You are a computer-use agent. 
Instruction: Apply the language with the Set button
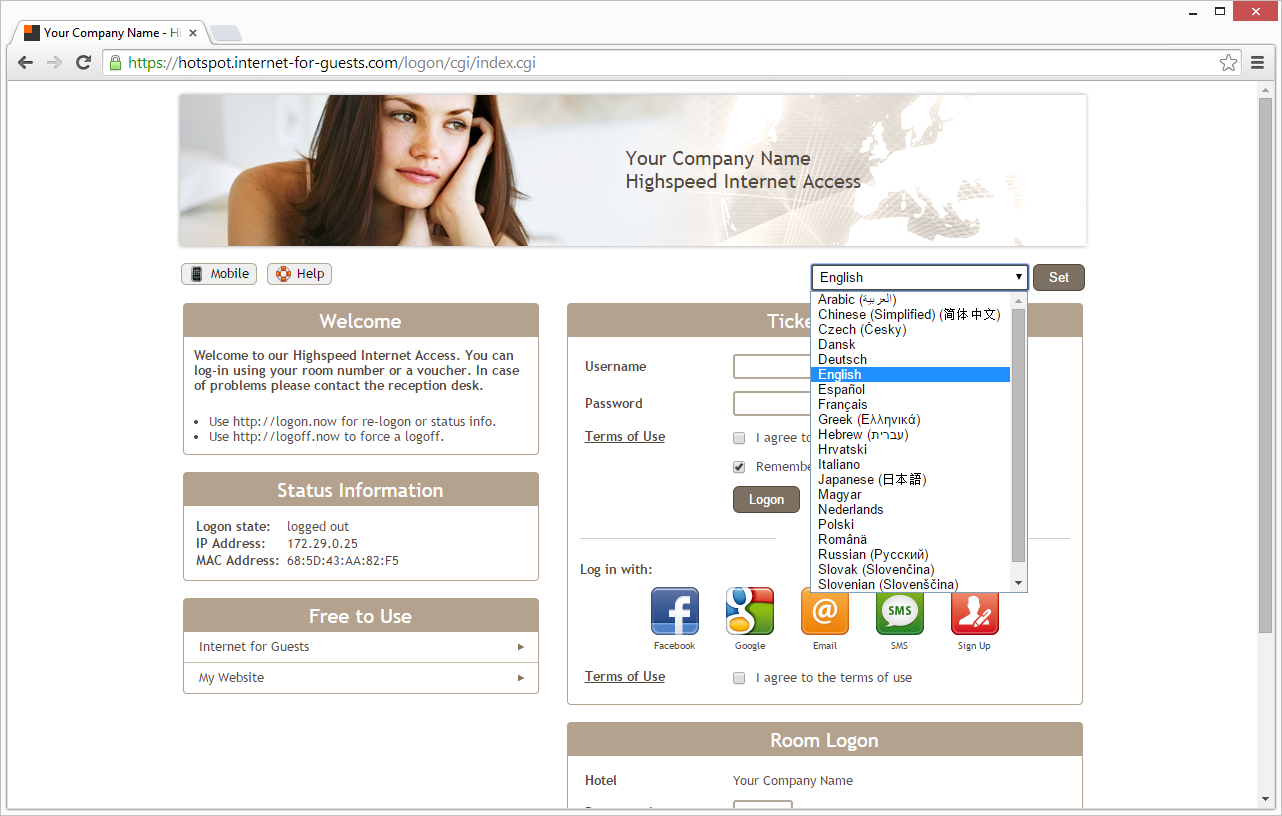pyautogui.click(x=1059, y=278)
